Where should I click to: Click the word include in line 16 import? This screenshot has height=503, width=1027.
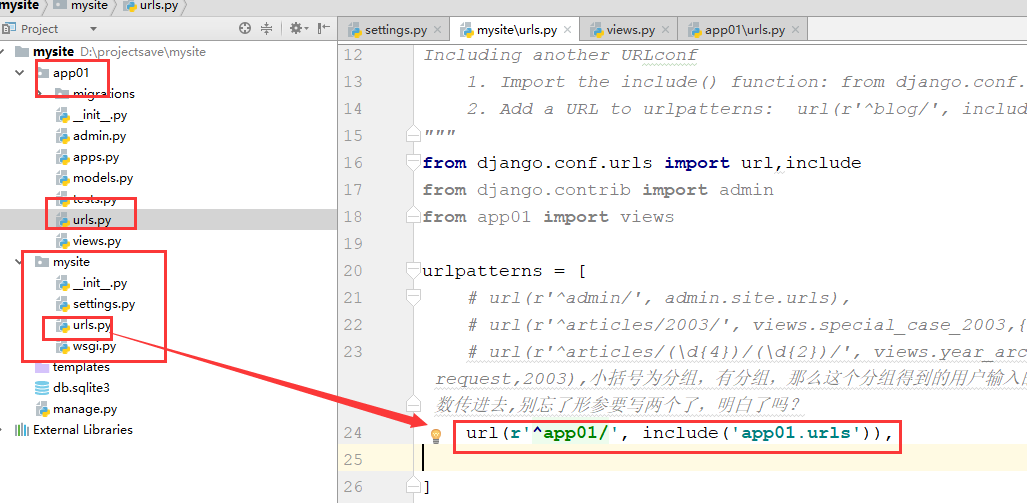pyautogui.click(x=823, y=162)
